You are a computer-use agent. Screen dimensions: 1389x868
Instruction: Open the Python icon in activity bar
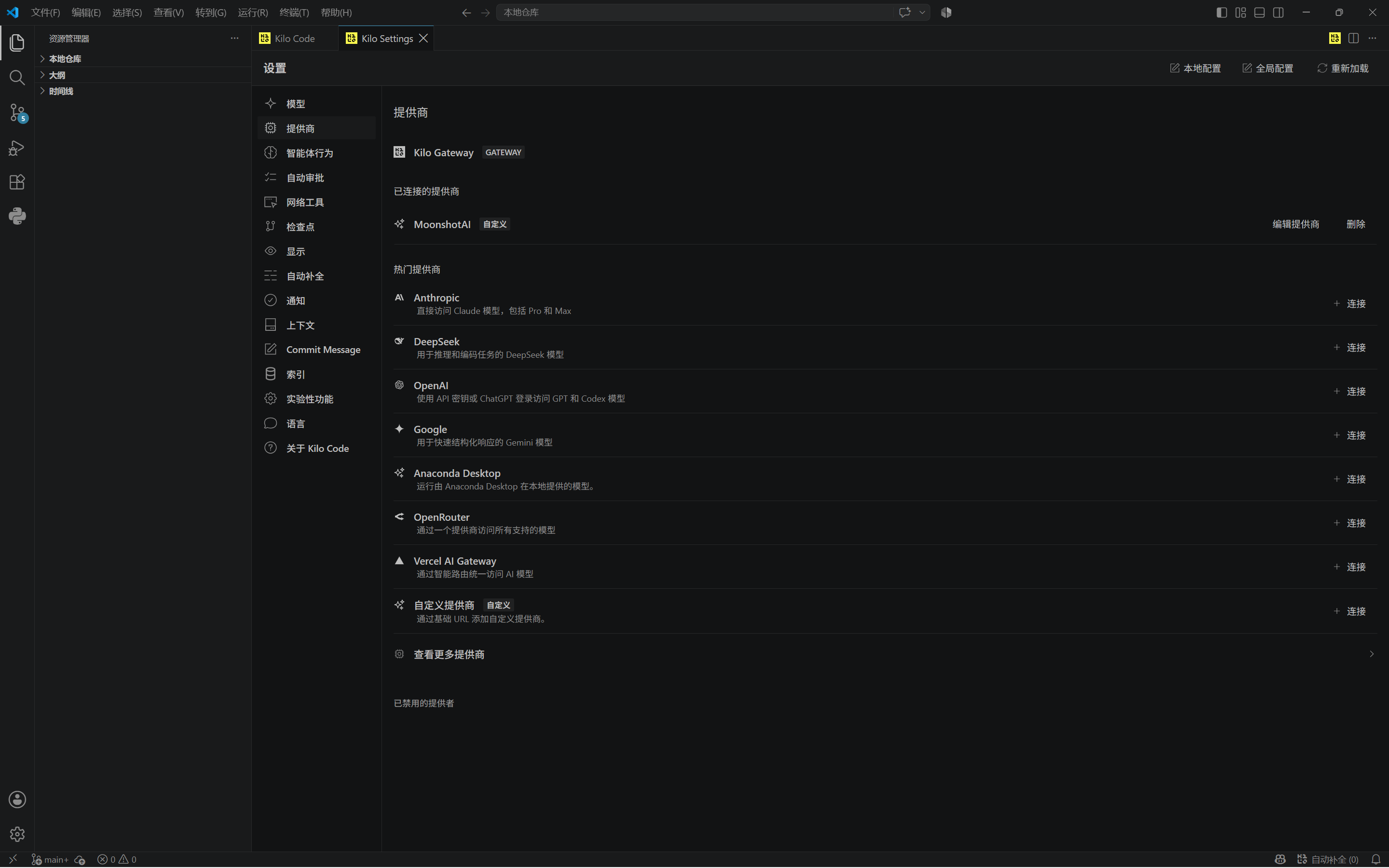tap(17, 217)
